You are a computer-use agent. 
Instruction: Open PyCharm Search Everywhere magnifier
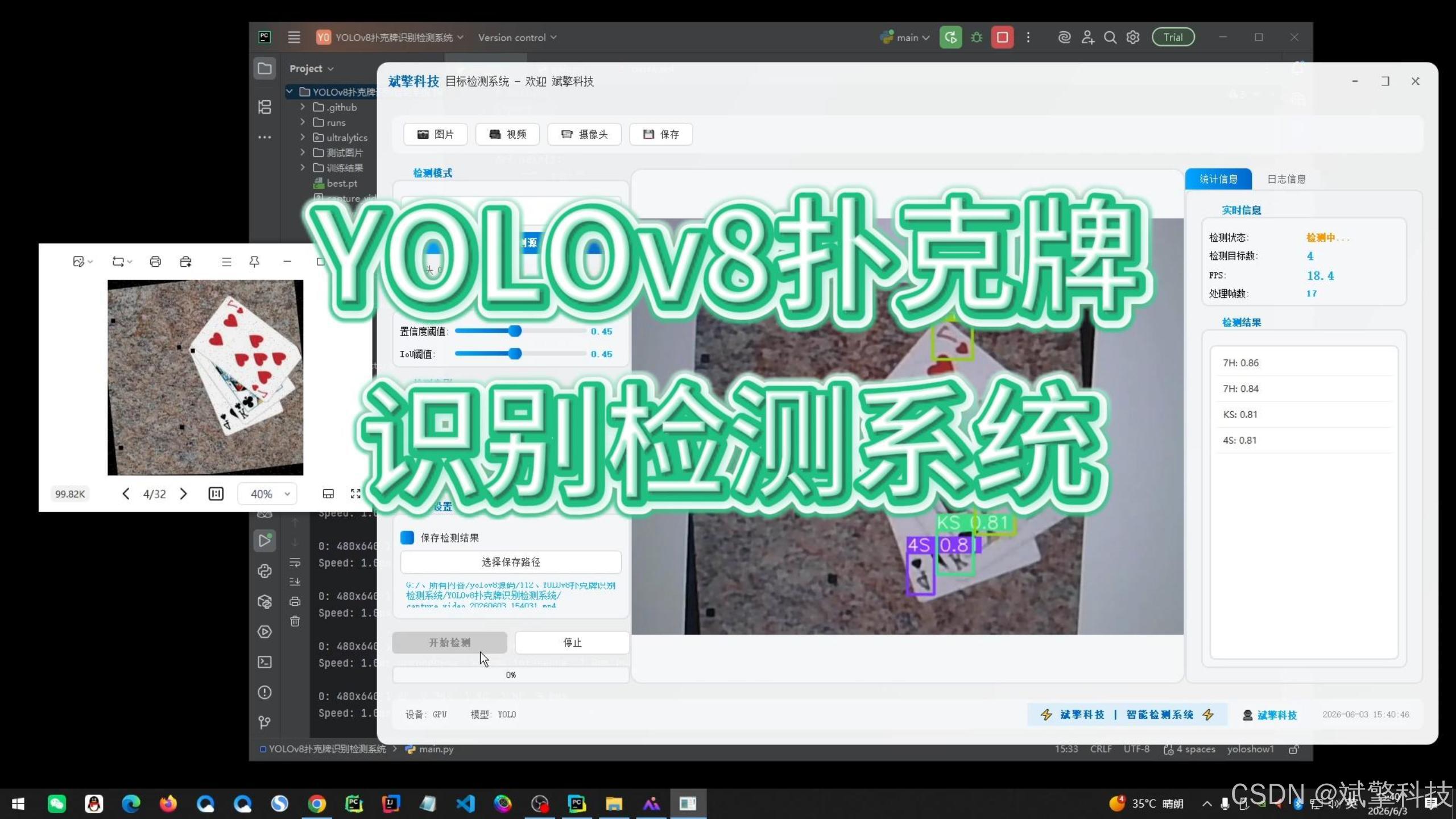(x=1110, y=38)
